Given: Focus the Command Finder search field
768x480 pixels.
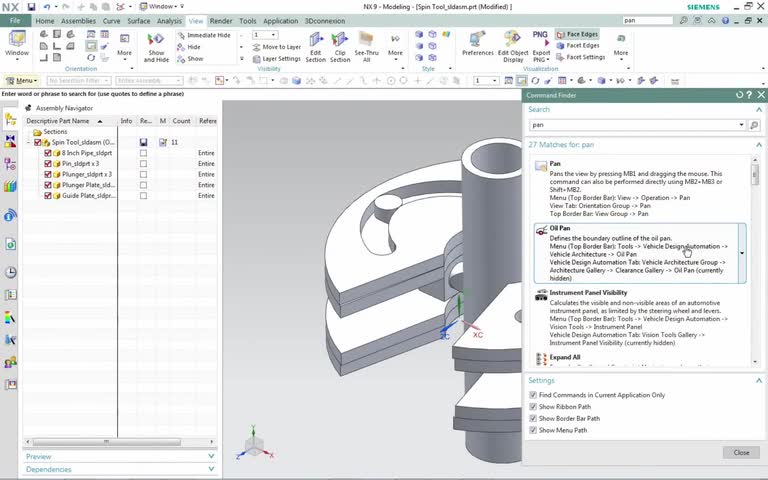Looking at the screenshot, I should [633, 125].
